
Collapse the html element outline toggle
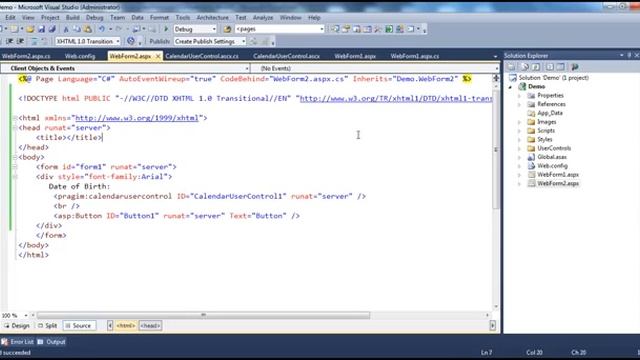click(15, 118)
